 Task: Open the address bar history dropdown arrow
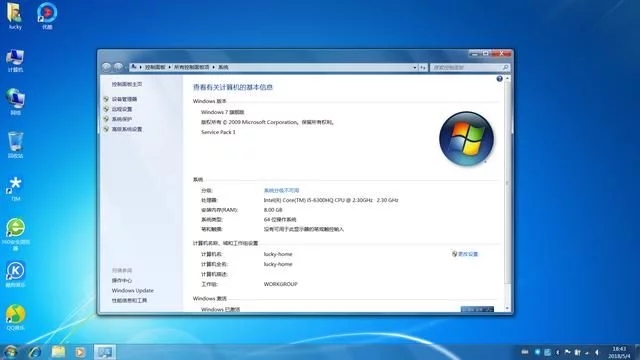point(415,68)
